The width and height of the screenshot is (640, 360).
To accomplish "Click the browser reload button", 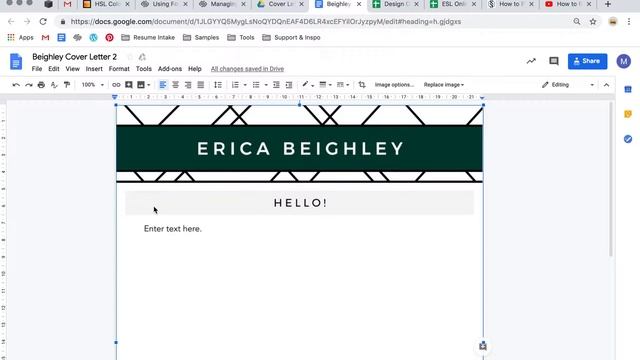I will tap(43, 22).
